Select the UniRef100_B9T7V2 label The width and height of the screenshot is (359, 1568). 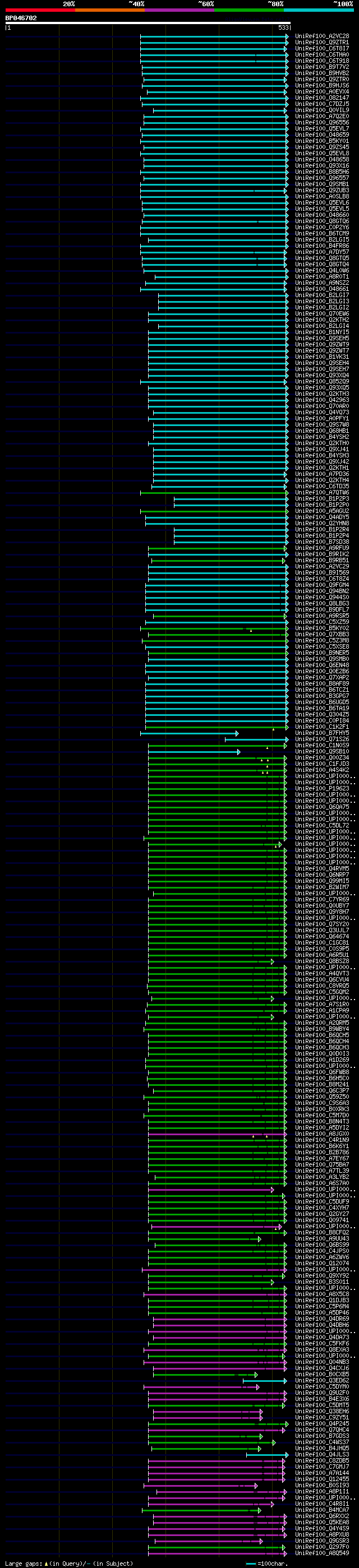[x=323, y=67]
